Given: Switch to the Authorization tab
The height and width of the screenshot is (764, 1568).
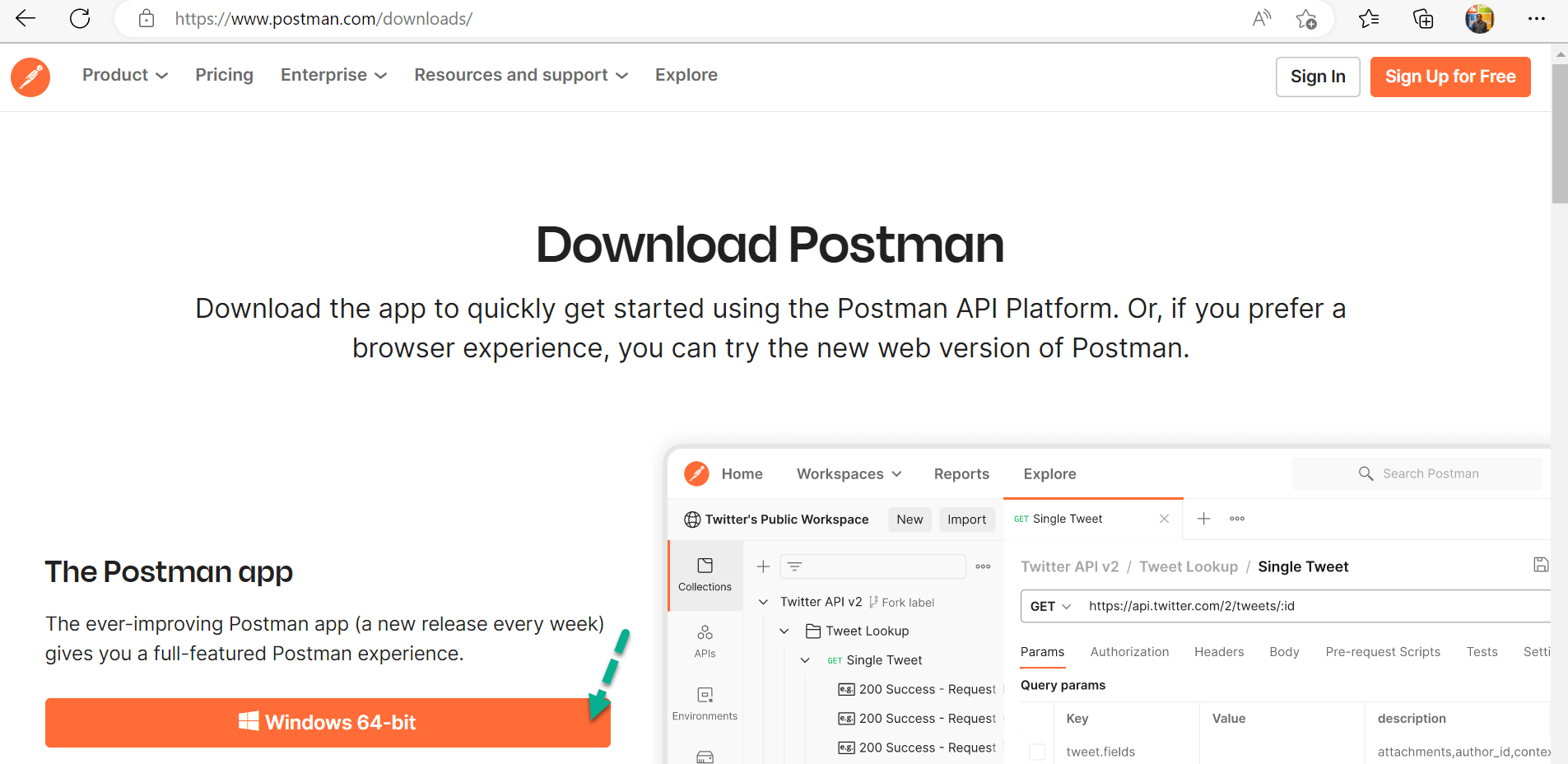Looking at the screenshot, I should pos(1129,651).
